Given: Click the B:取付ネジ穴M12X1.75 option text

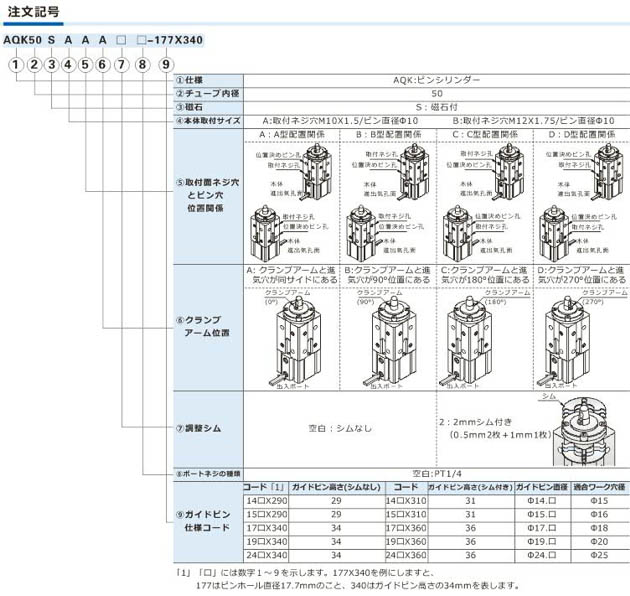Looking at the screenshot, I should 534,121.
